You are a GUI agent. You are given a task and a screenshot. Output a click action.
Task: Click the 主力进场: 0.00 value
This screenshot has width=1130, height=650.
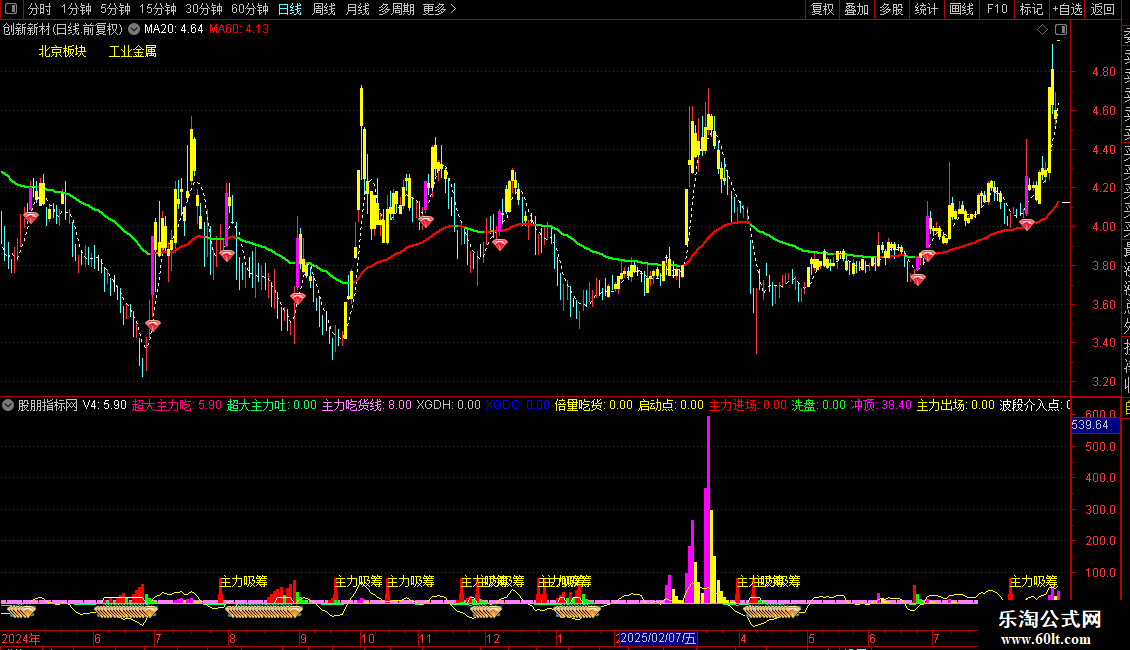pyautogui.click(x=748, y=405)
